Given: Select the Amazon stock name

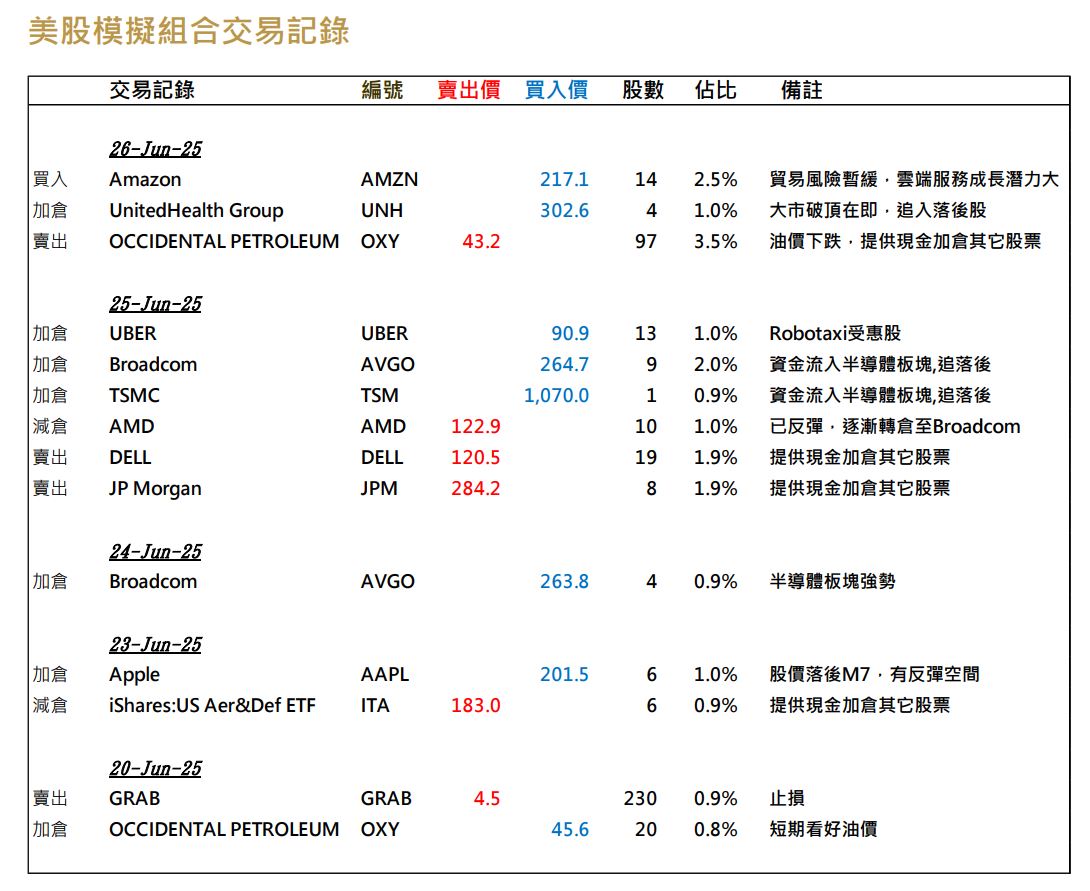Looking at the screenshot, I should point(145,179).
